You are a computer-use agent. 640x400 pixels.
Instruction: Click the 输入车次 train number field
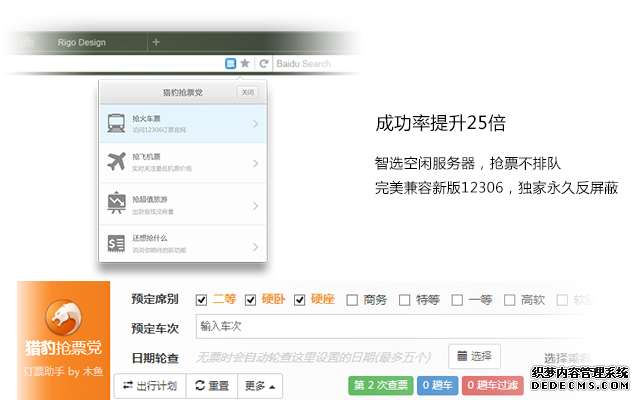[392, 326]
